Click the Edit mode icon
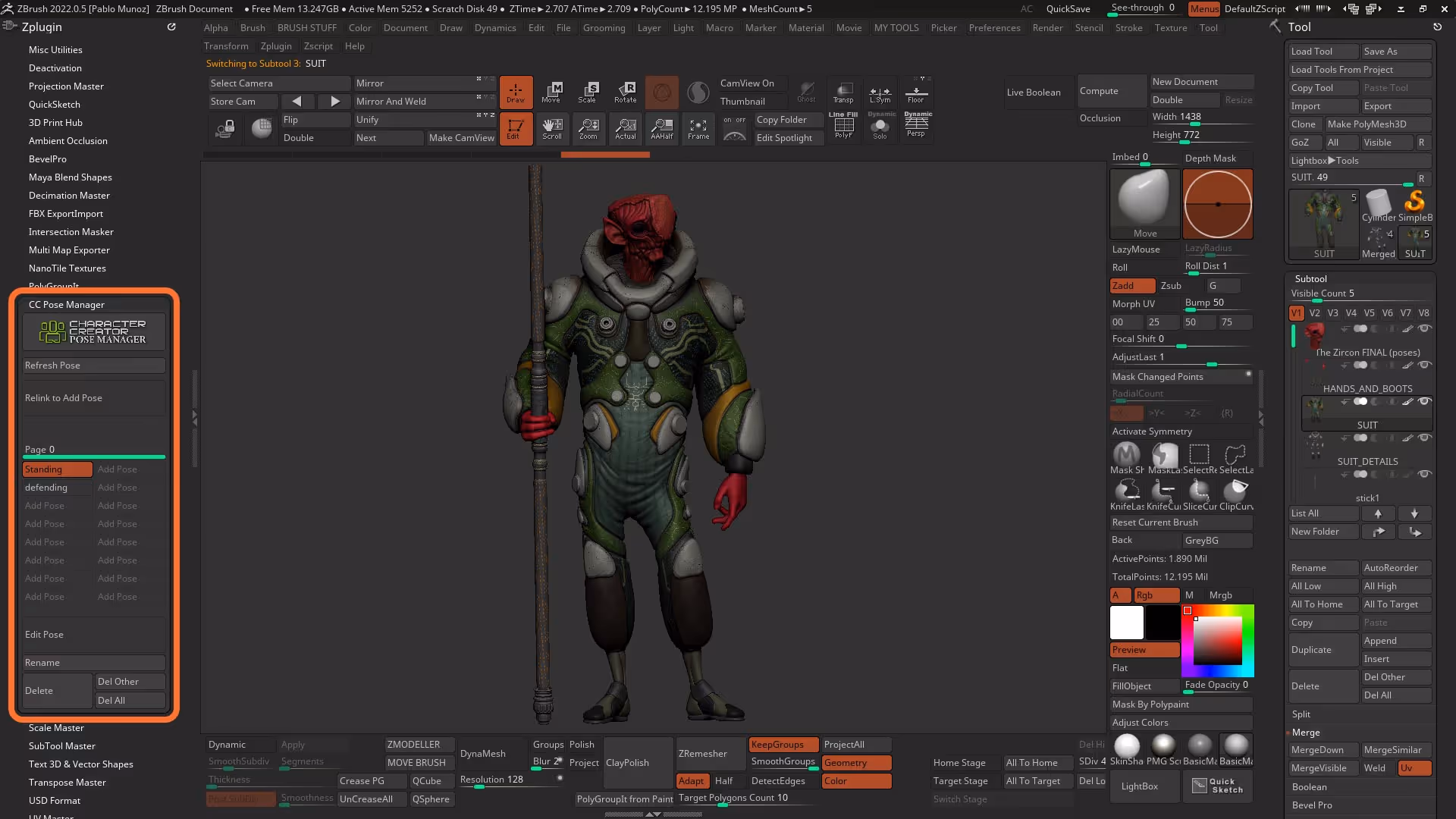Screen dimensions: 1456x819 tap(516, 128)
